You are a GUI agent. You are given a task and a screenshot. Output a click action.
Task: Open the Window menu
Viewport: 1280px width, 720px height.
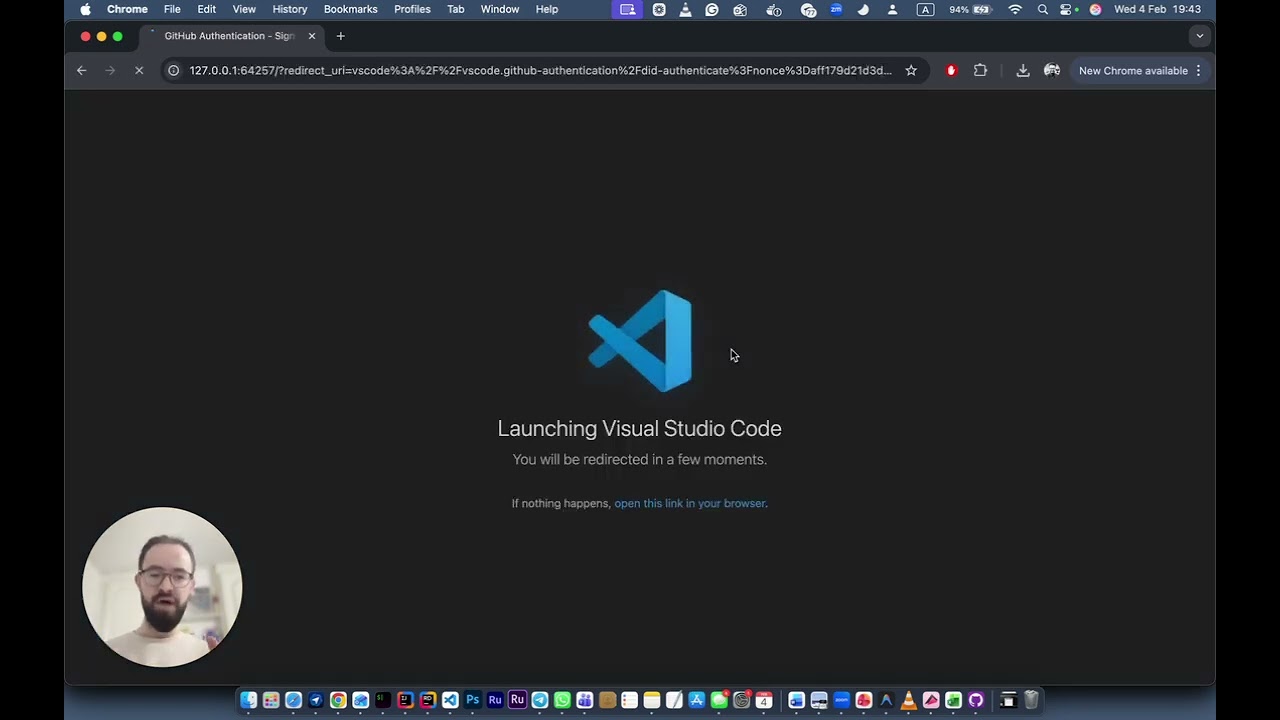tap(500, 9)
